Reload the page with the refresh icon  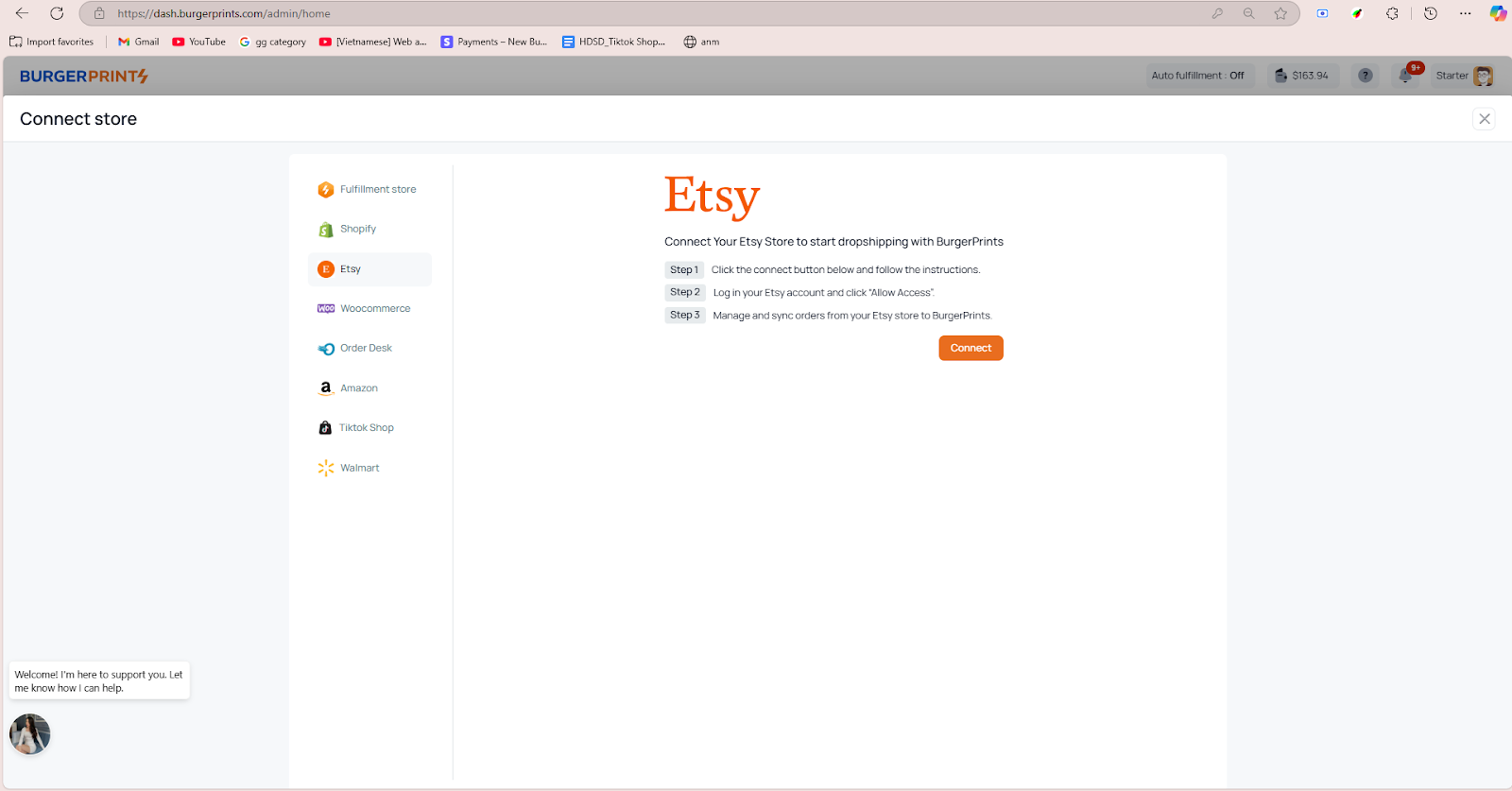[x=57, y=13]
